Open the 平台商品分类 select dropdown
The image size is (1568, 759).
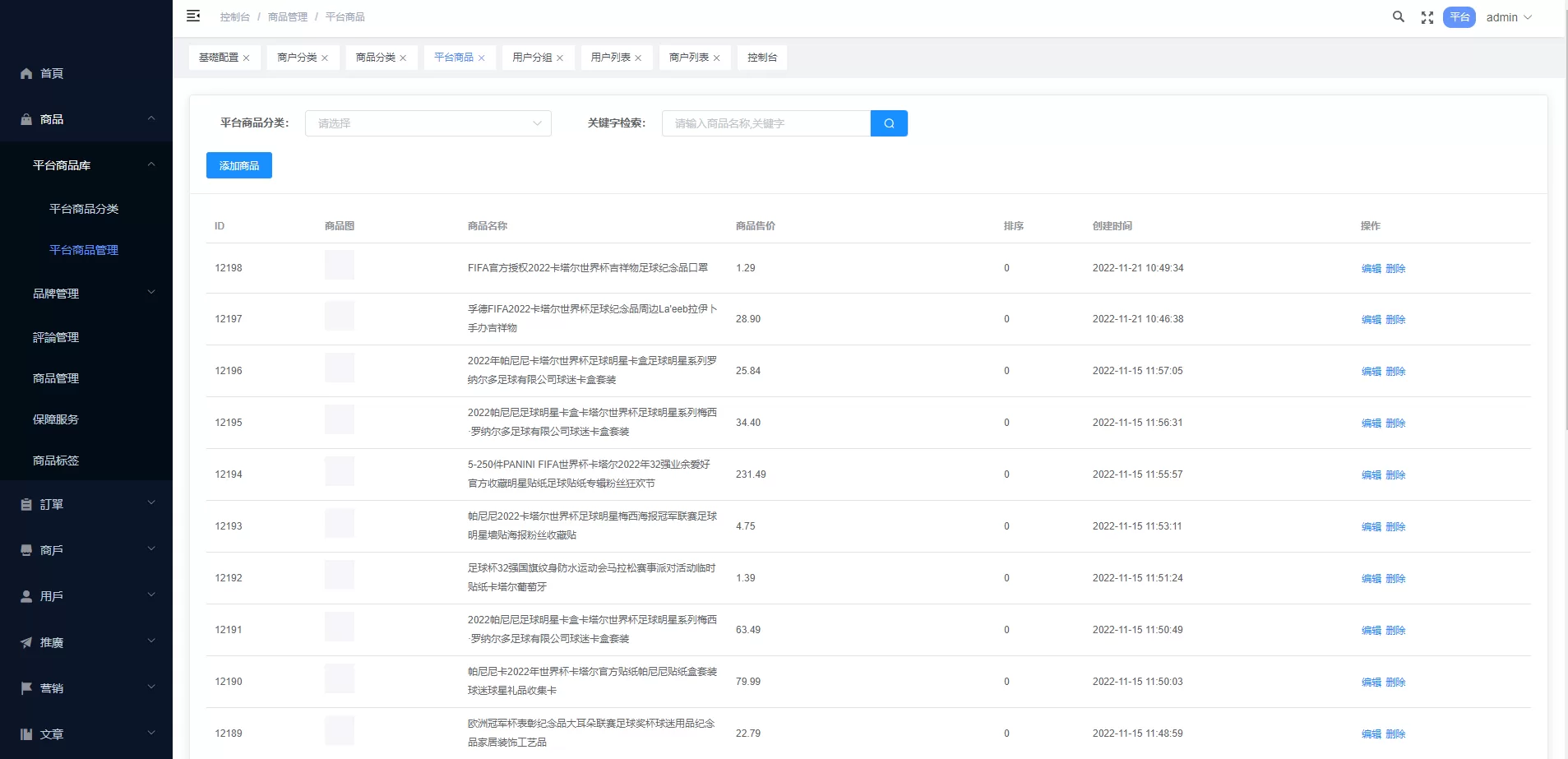tap(428, 123)
